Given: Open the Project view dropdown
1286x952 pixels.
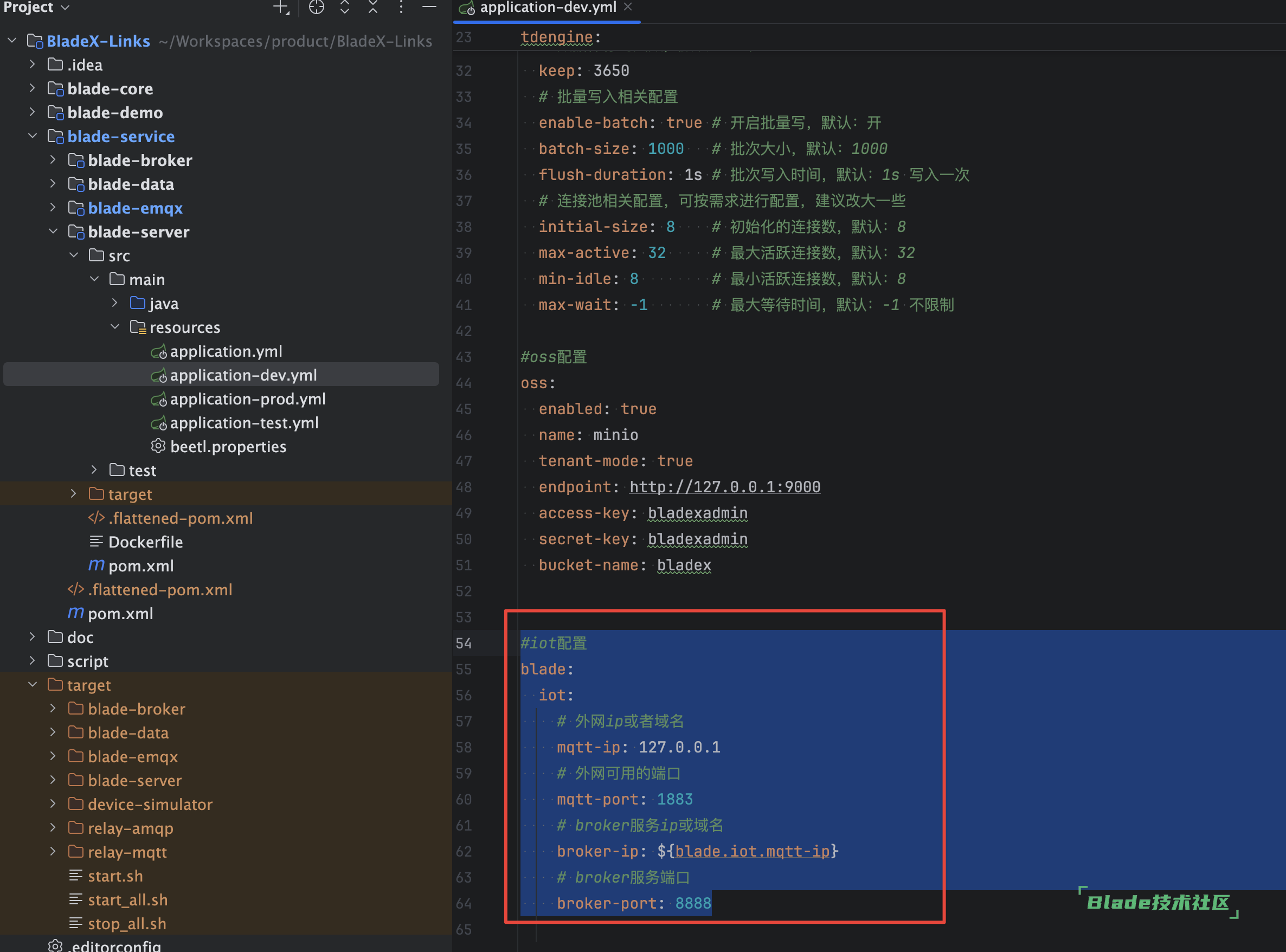Looking at the screenshot, I should click(36, 7).
